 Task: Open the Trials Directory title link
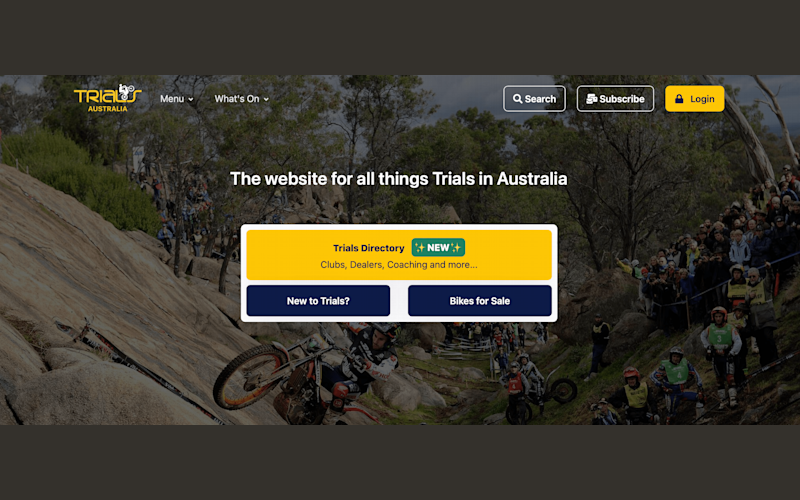[x=368, y=248]
